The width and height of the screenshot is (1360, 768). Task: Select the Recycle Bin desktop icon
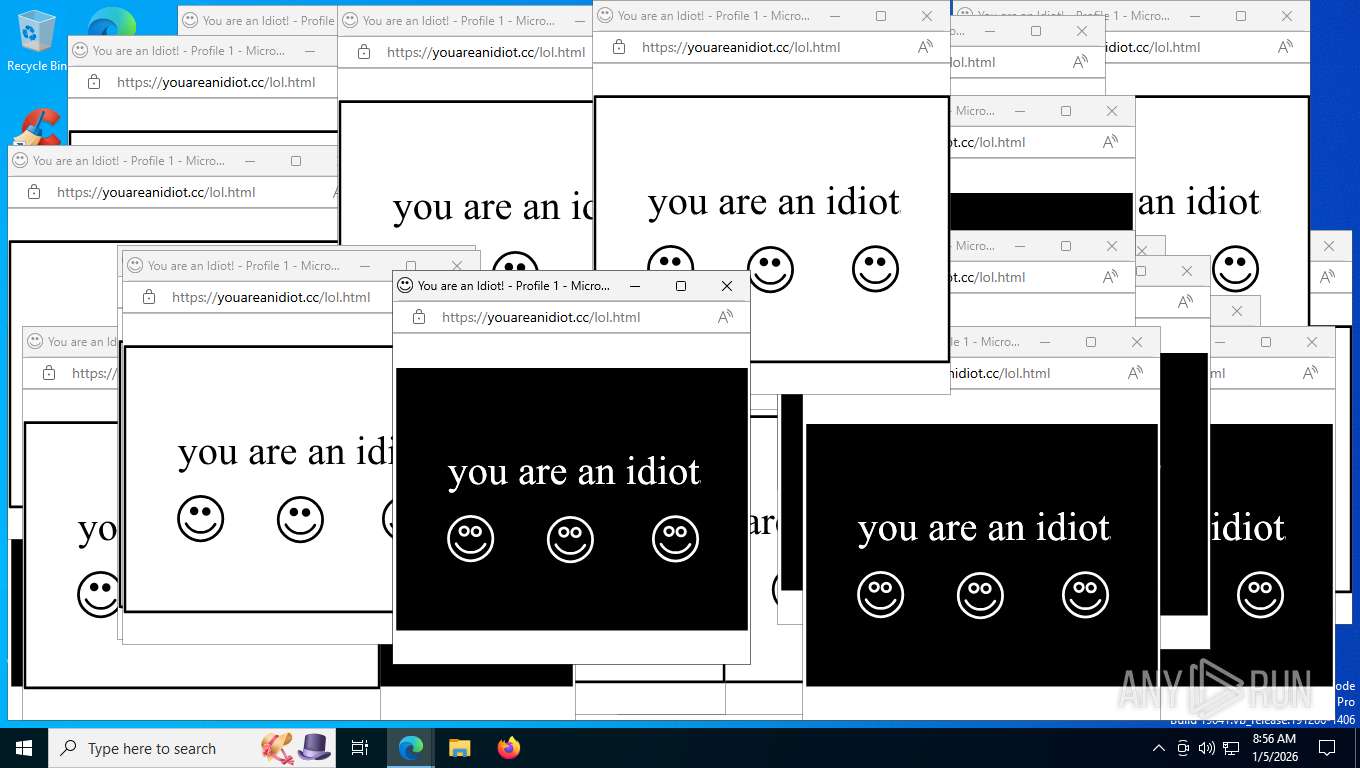coord(37,42)
